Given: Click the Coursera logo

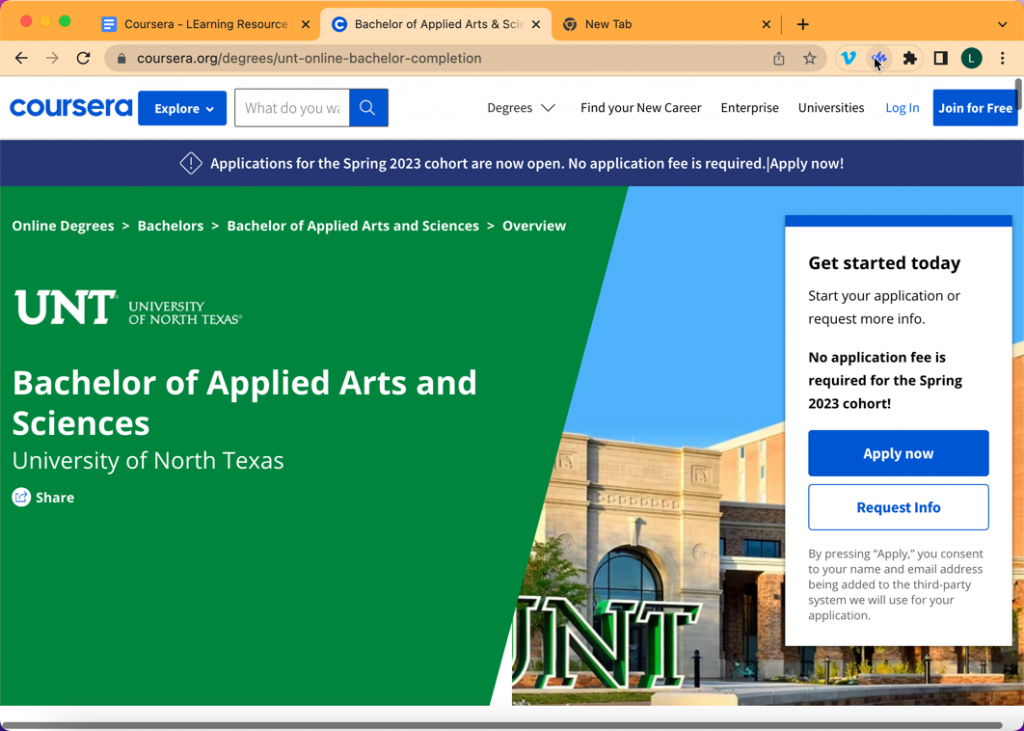Looking at the screenshot, I should [x=71, y=107].
